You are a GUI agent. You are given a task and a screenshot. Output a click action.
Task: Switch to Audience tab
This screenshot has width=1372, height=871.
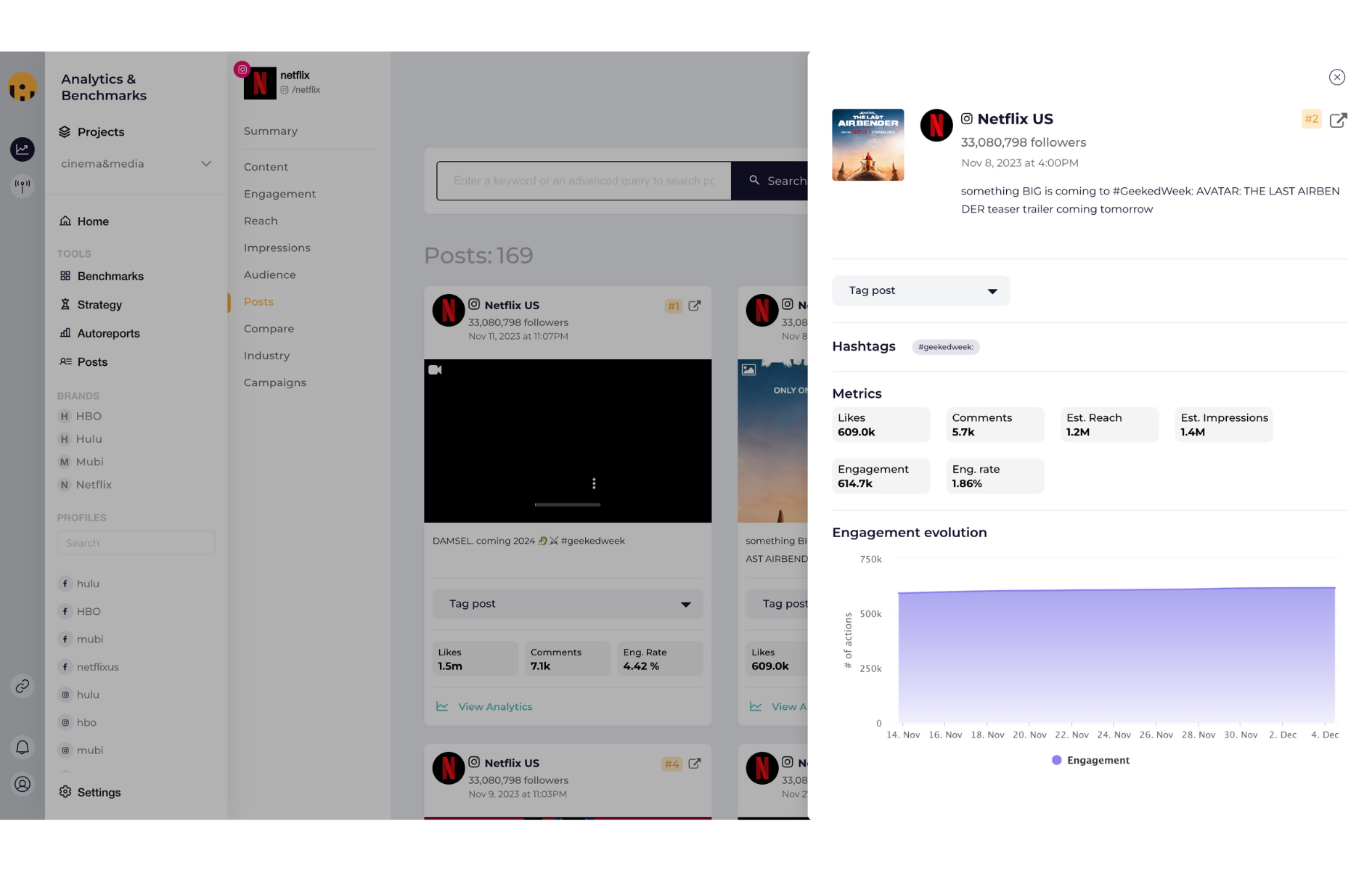[269, 275]
